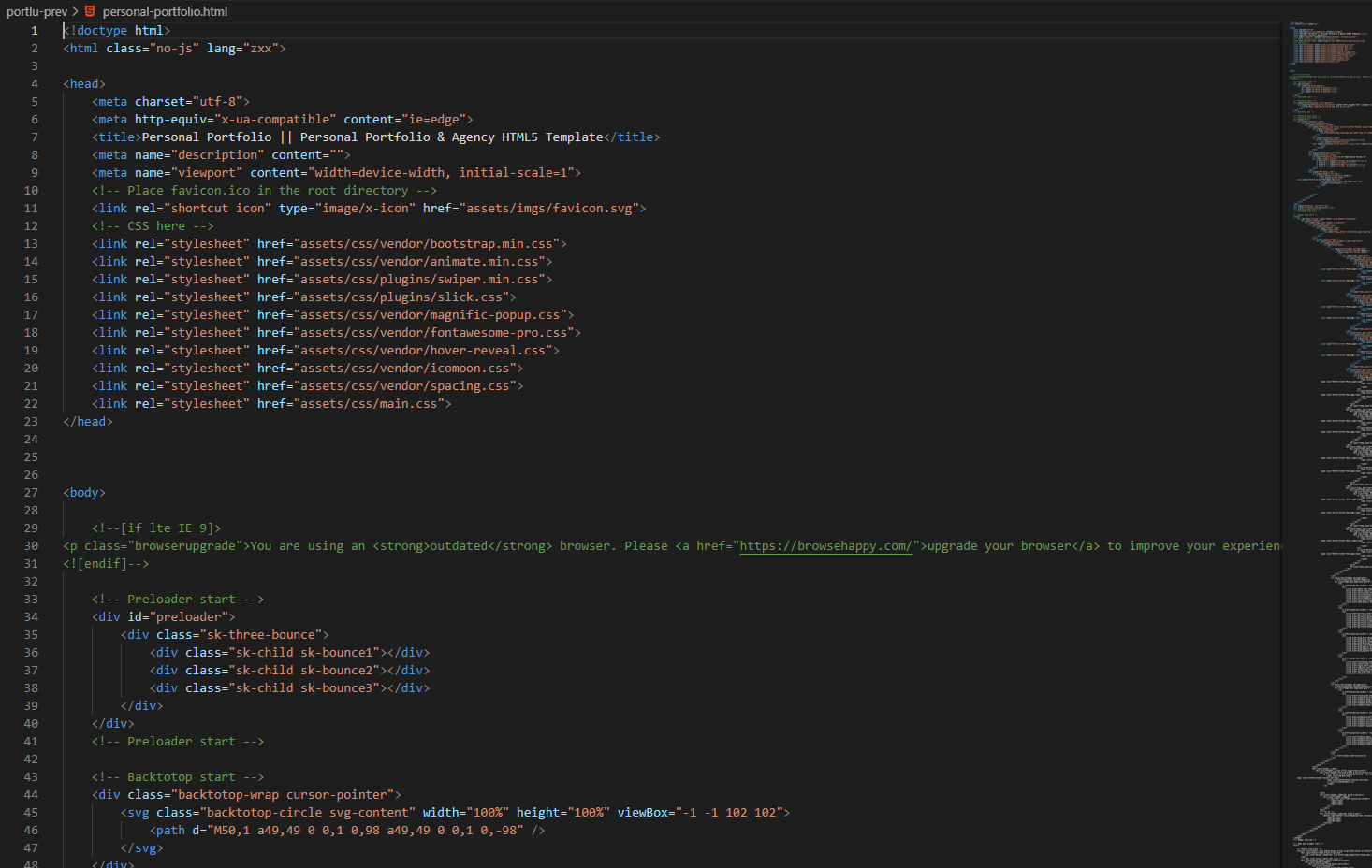Click the endif comment line
1372x868 pixels.
[106, 564]
